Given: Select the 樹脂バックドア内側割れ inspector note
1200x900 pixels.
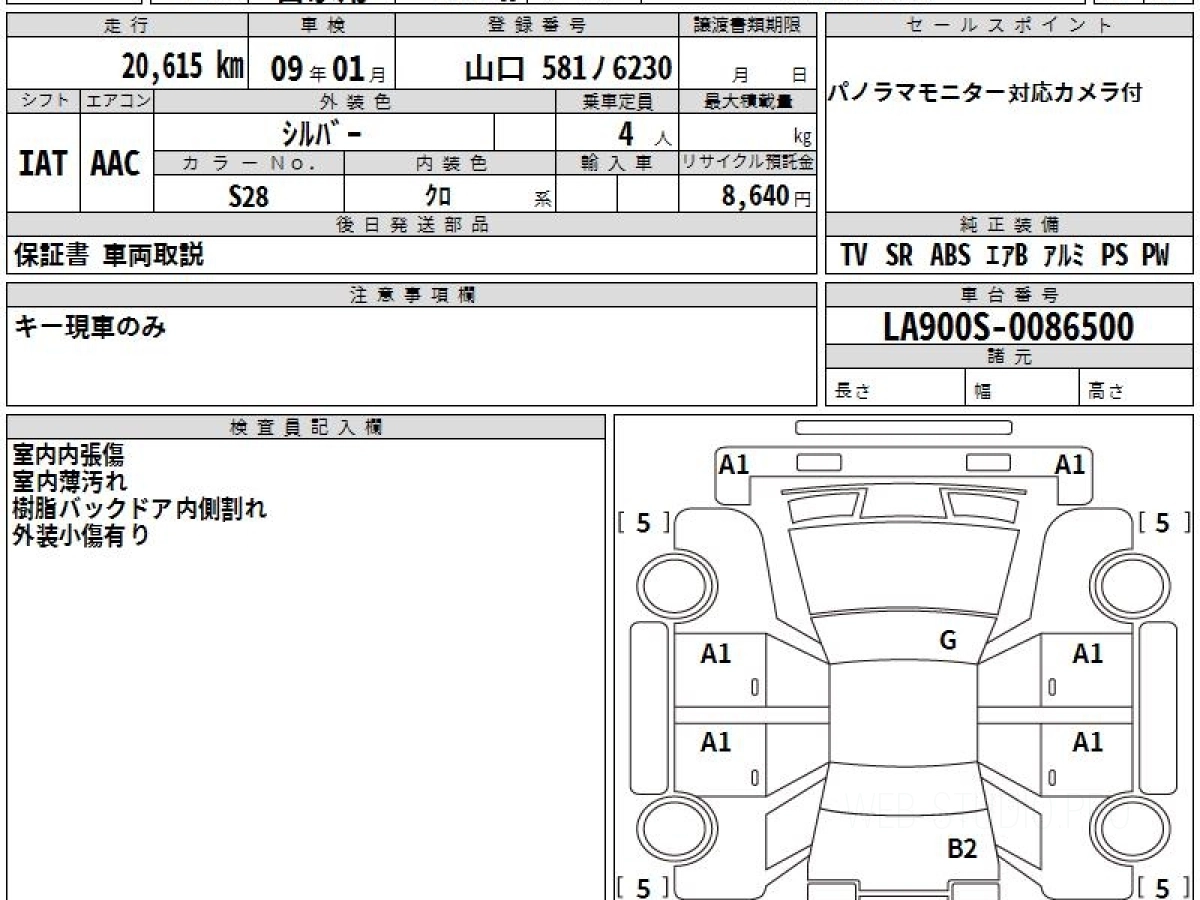Looking at the screenshot, I should 140,508.
